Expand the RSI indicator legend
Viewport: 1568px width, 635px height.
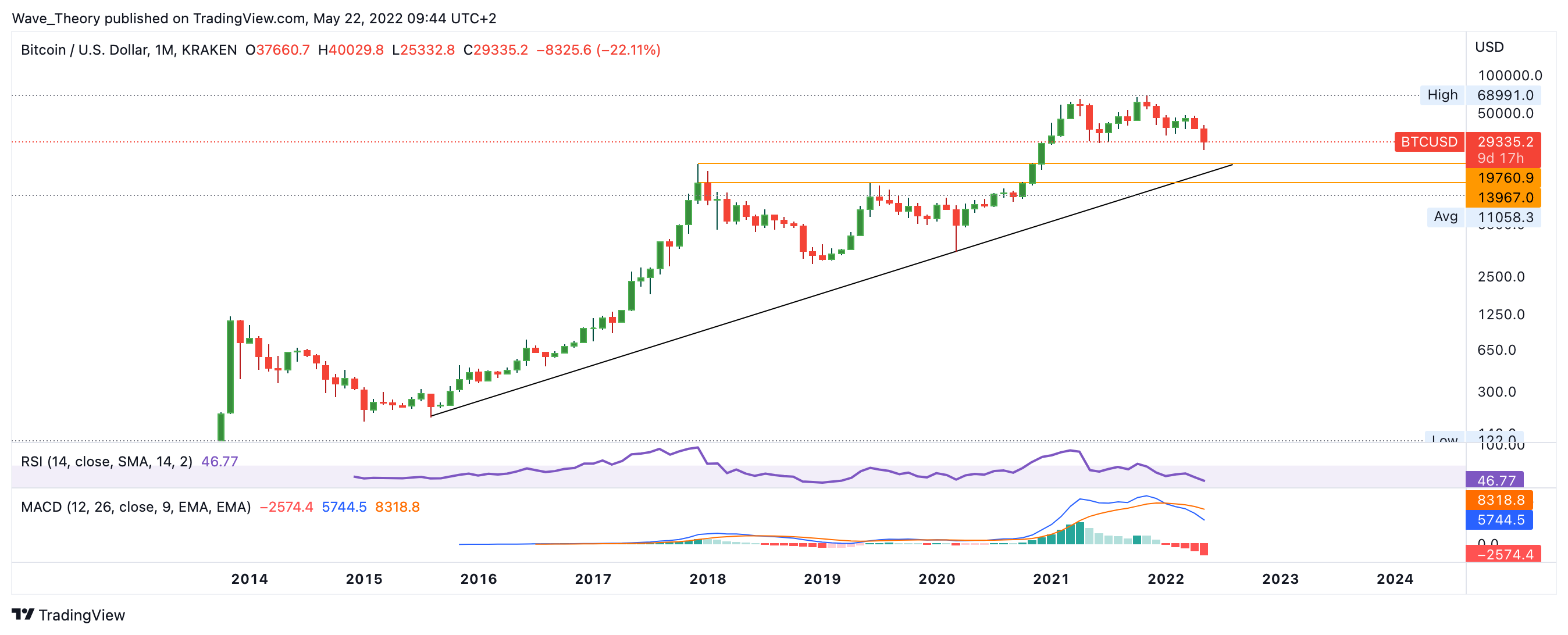(106, 462)
